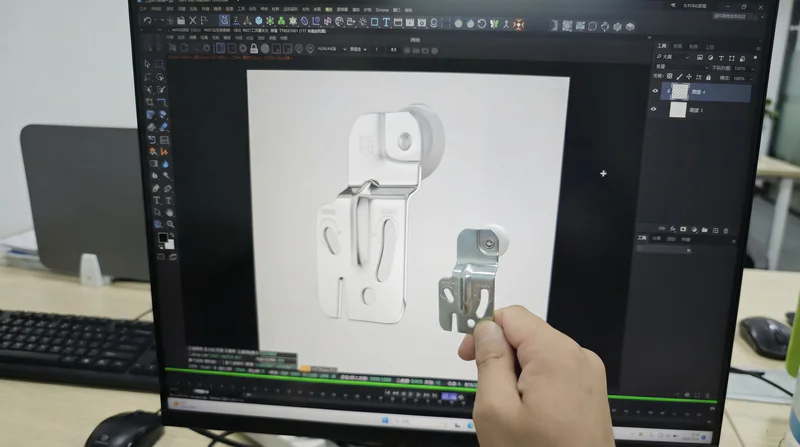The image size is (800, 447).
Task: Select the Hand pan tool
Action: (x=169, y=212)
